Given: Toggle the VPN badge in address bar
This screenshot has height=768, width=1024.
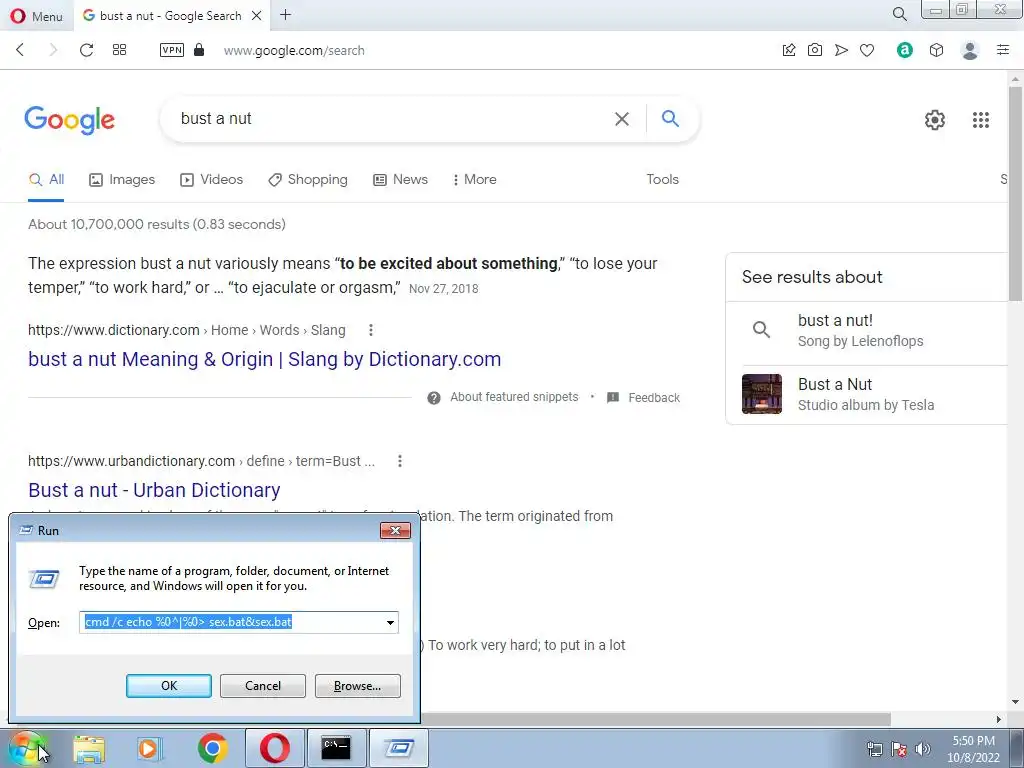Looking at the screenshot, I should pos(172,50).
